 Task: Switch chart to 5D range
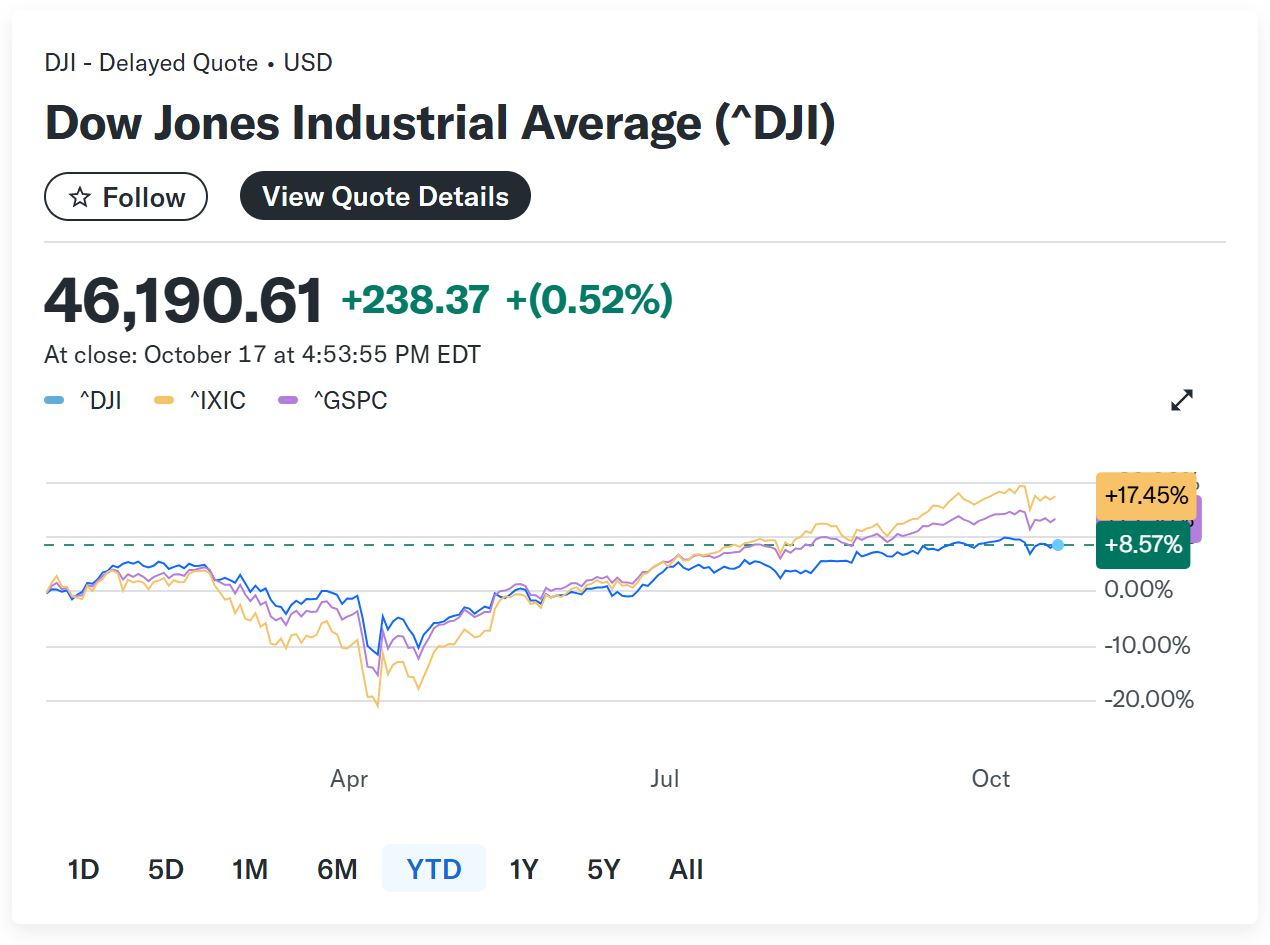pyautogui.click(x=166, y=869)
